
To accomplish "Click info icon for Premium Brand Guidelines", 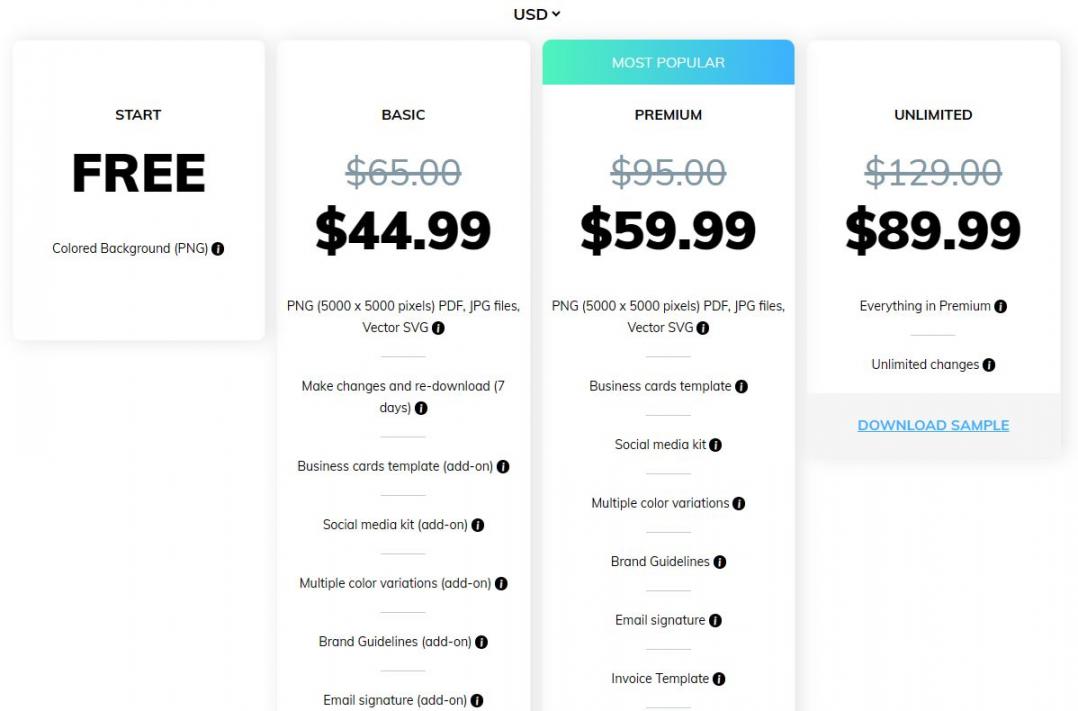I will pyautogui.click(x=719, y=562).
